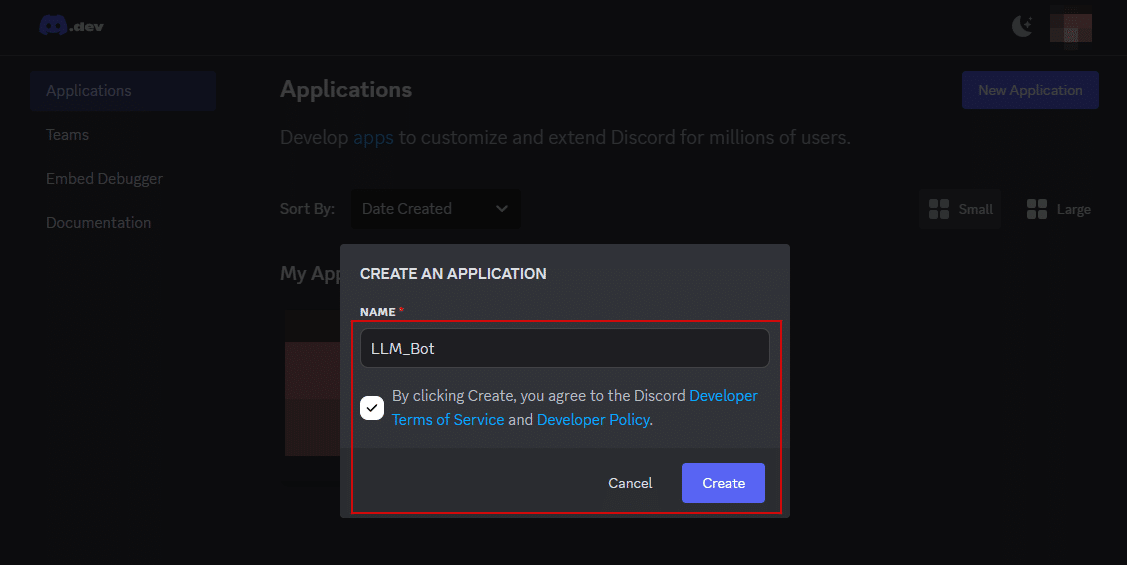Click the New Application button
Image resolution: width=1127 pixels, height=565 pixels.
coord(1030,90)
